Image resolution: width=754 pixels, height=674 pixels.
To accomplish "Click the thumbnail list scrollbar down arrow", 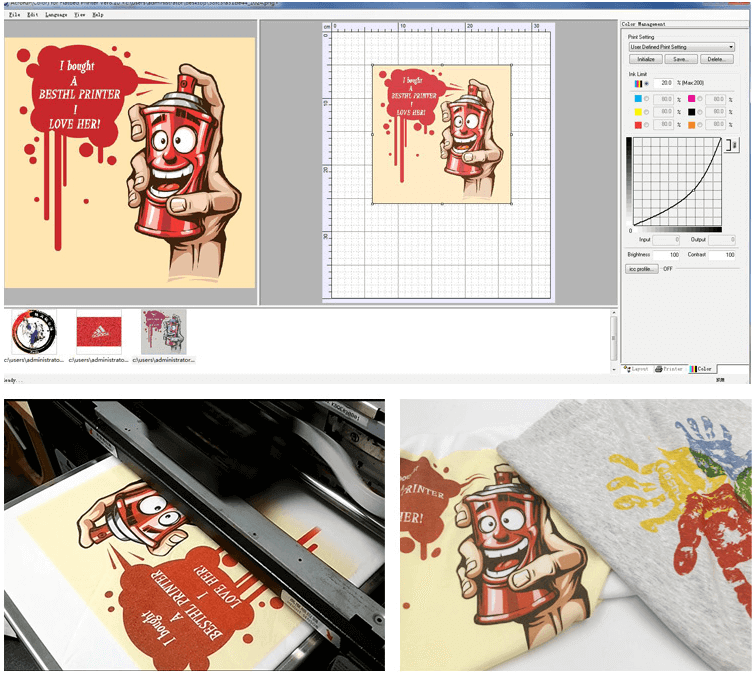I will click(614, 369).
